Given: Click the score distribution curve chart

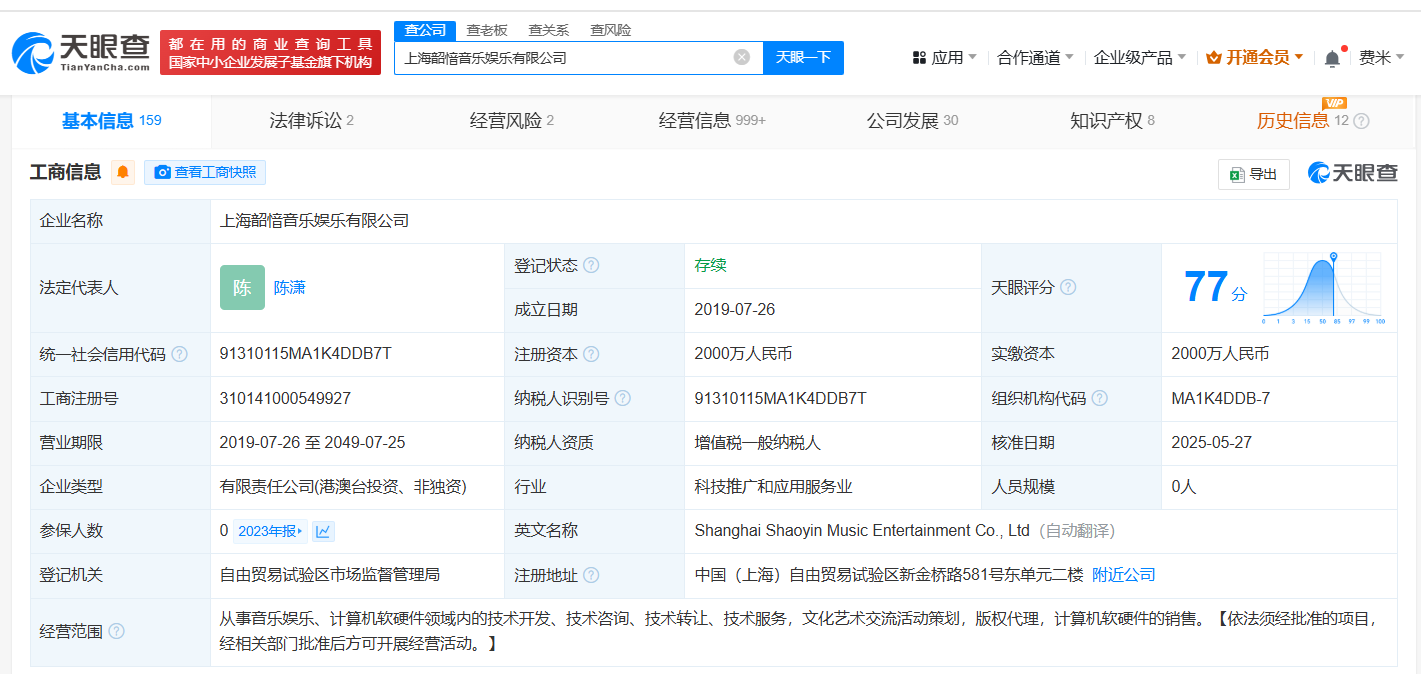Looking at the screenshot, I should tap(1322, 288).
